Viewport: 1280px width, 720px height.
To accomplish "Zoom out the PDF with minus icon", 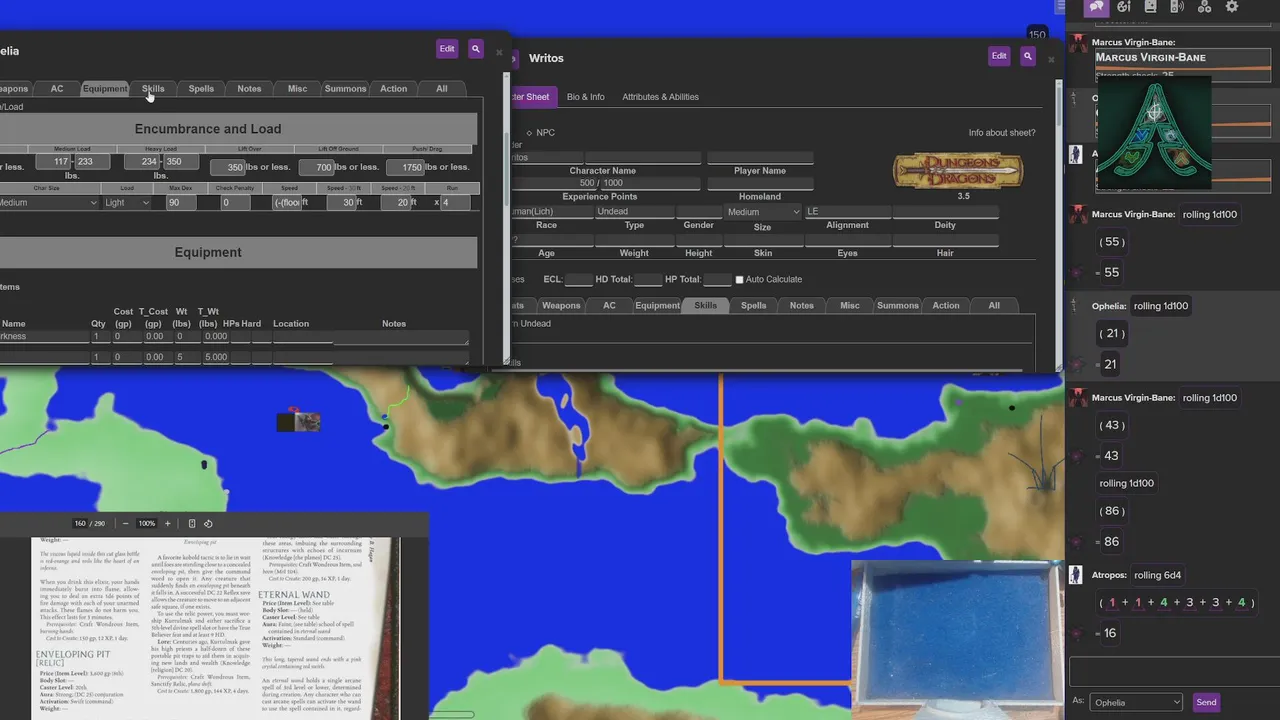I will [x=125, y=523].
